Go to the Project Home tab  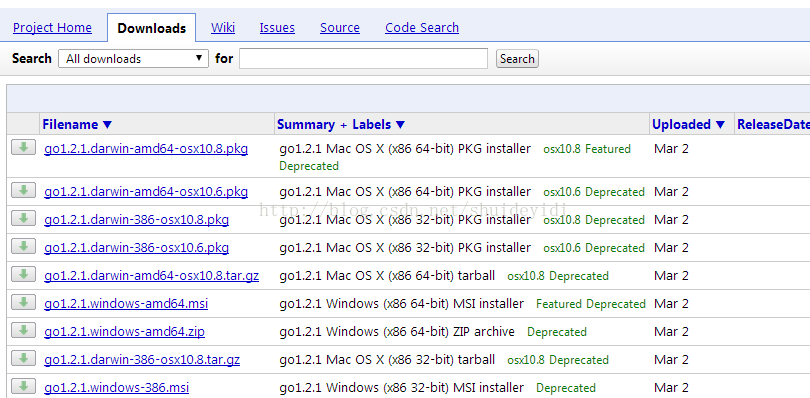(x=52, y=27)
